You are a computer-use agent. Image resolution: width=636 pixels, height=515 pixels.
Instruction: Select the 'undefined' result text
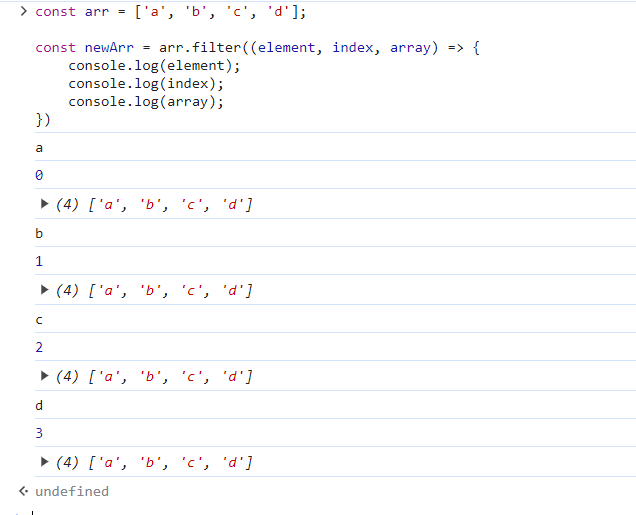[x=72, y=491]
